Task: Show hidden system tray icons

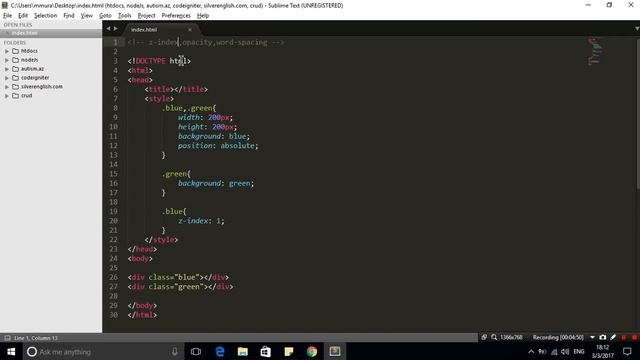Action: tap(531, 351)
